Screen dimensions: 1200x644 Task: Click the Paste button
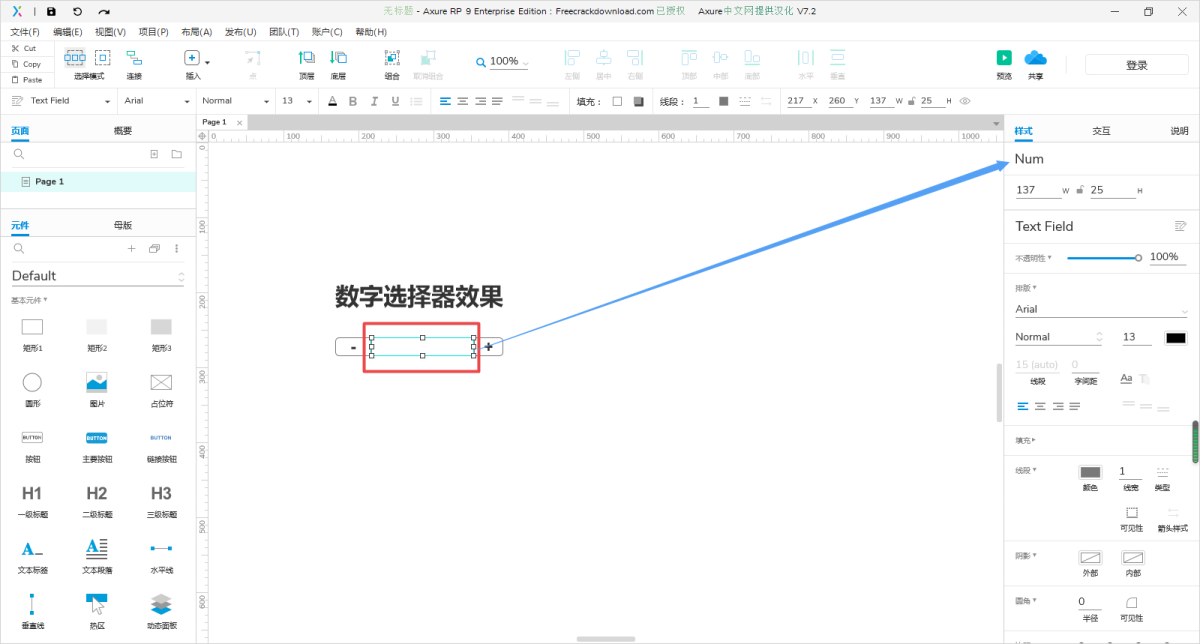pyautogui.click(x=26, y=79)
